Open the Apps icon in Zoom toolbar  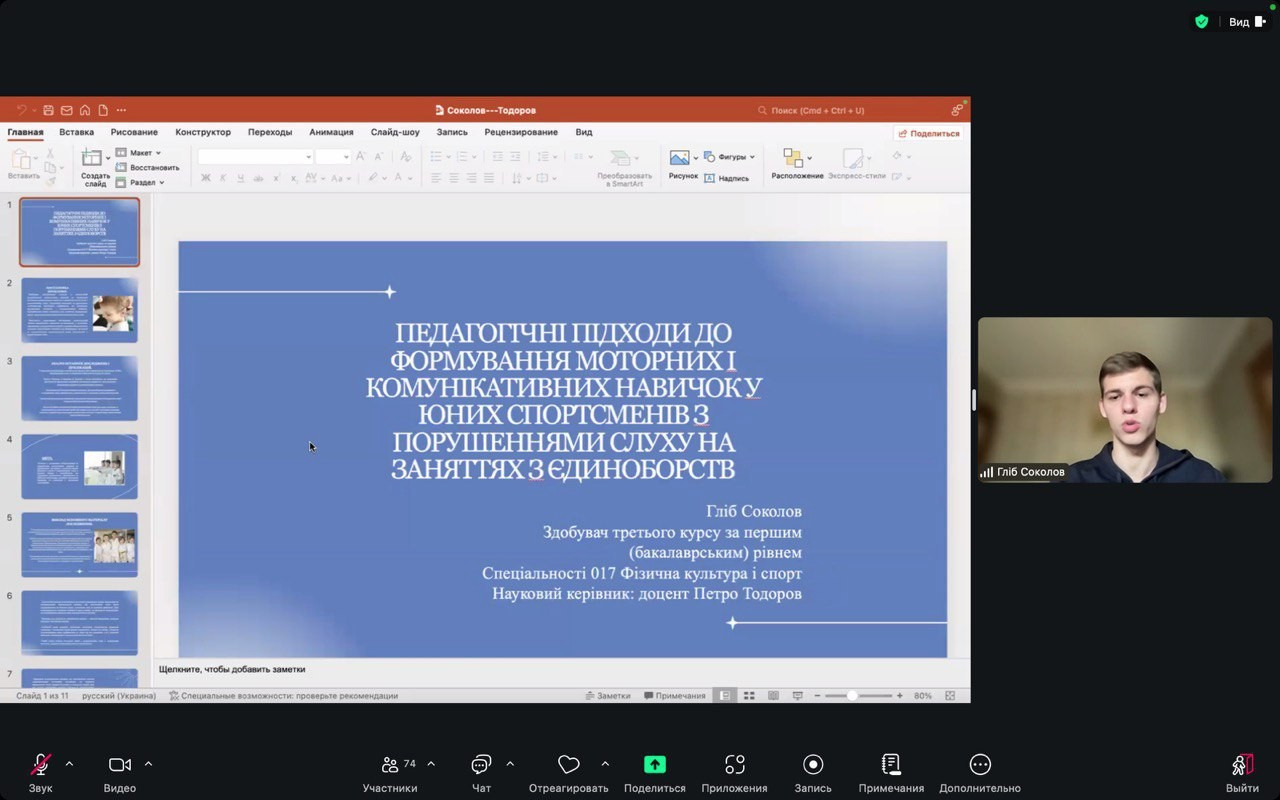(x=735, y=765)
